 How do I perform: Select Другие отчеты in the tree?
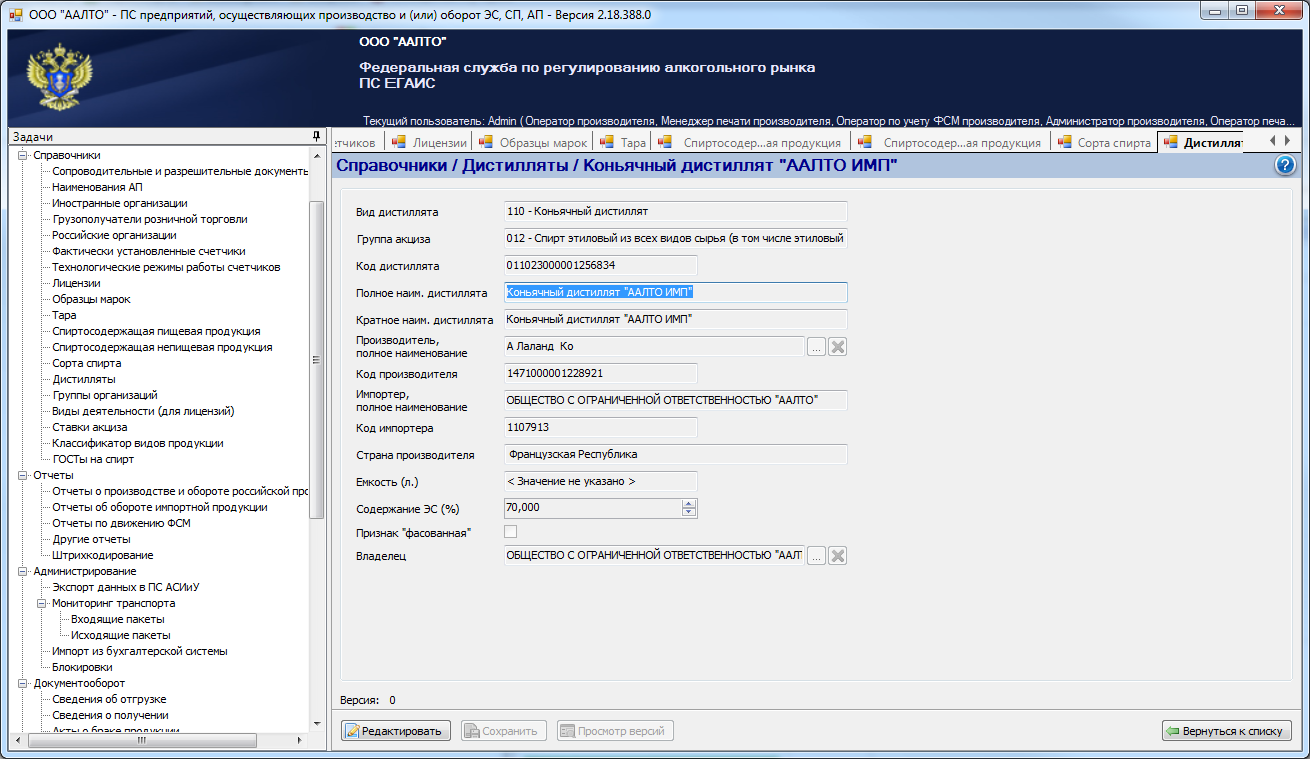[x=91, y=539]
